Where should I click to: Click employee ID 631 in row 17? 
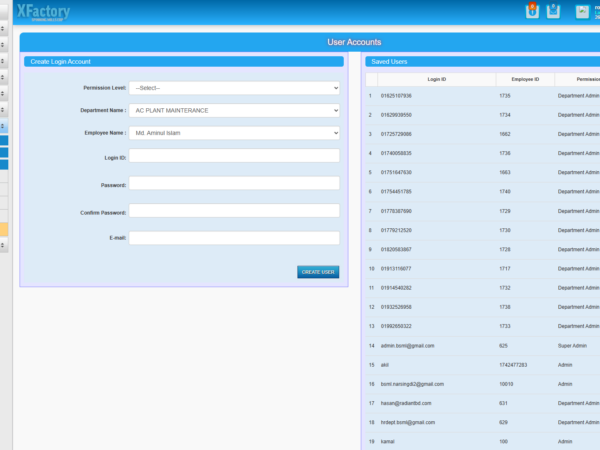[x=503, y=403]
